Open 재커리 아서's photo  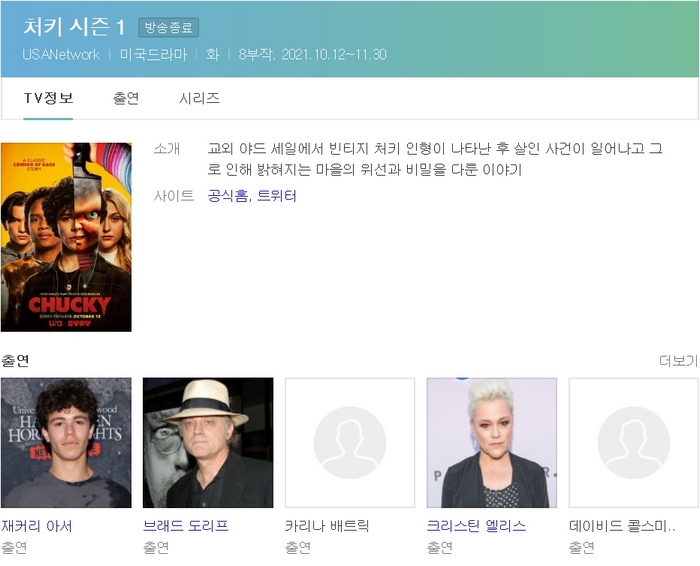coord(66,443)
